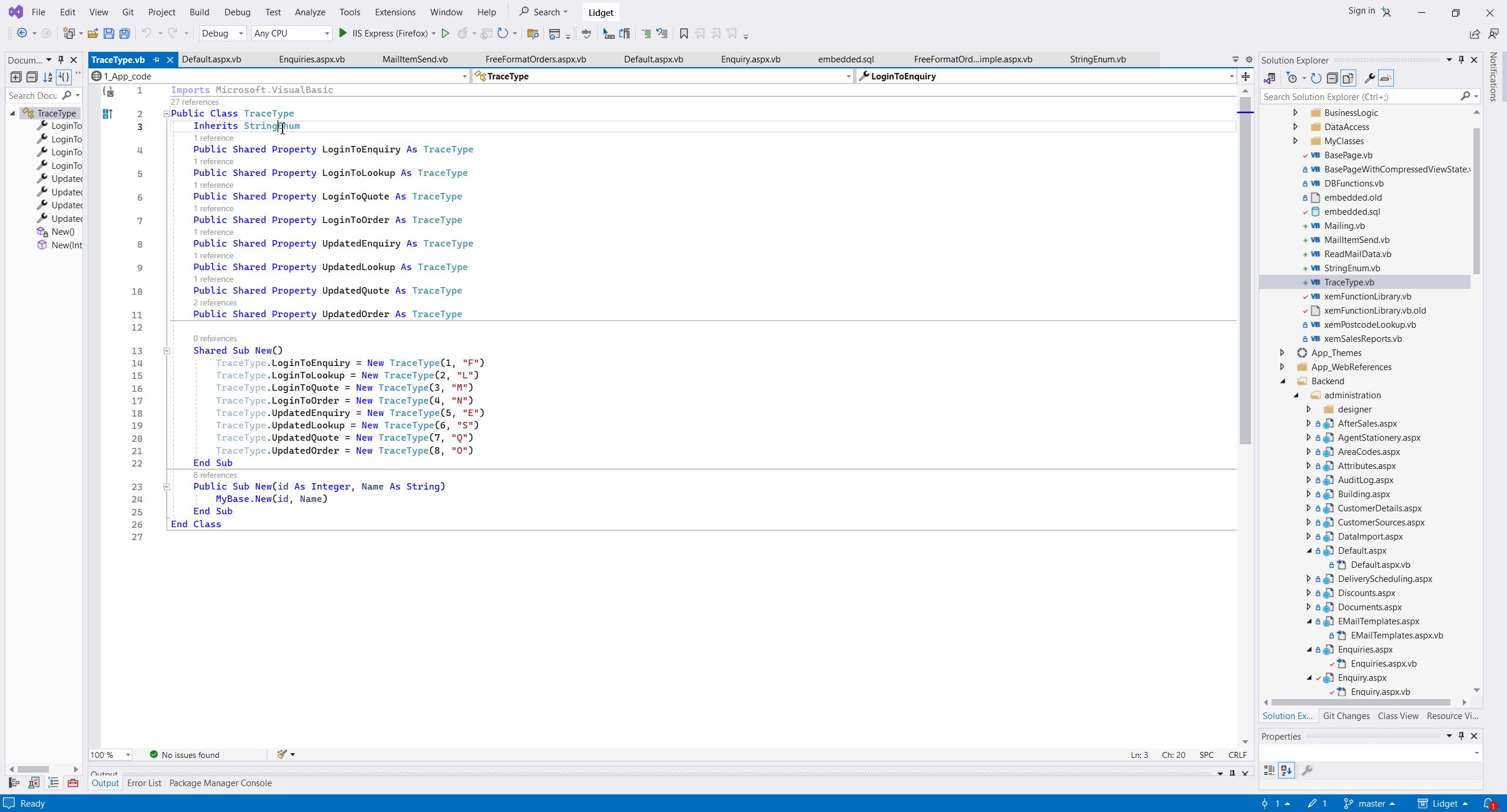Open the Analyze menu
This screenshot has height=812, width=1507.
pos(310,12)
